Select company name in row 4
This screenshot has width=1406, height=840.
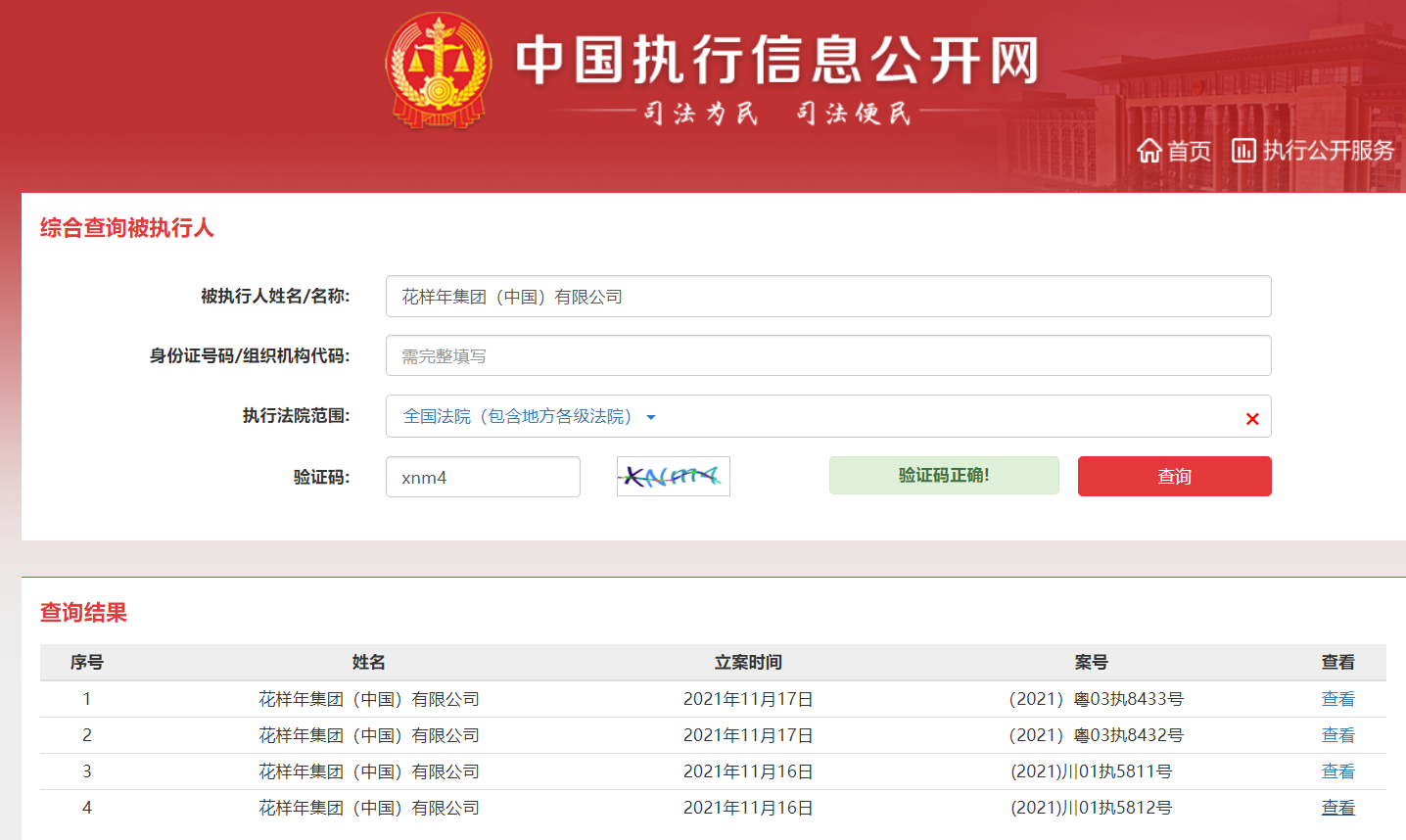369,808
